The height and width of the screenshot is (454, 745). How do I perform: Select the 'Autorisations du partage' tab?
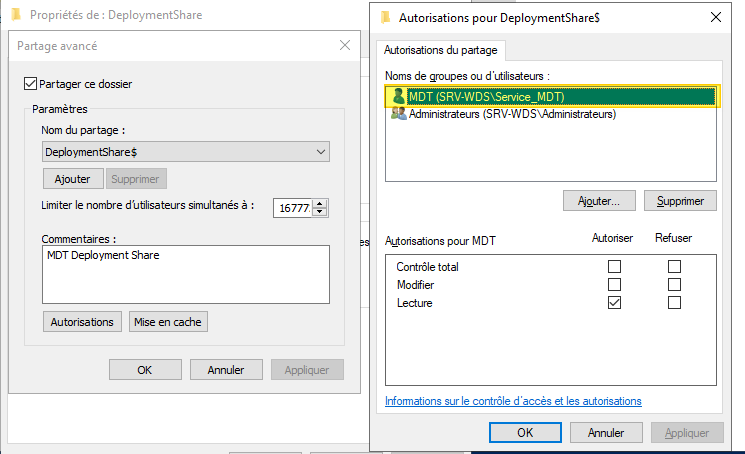click(x=440, y=50)
